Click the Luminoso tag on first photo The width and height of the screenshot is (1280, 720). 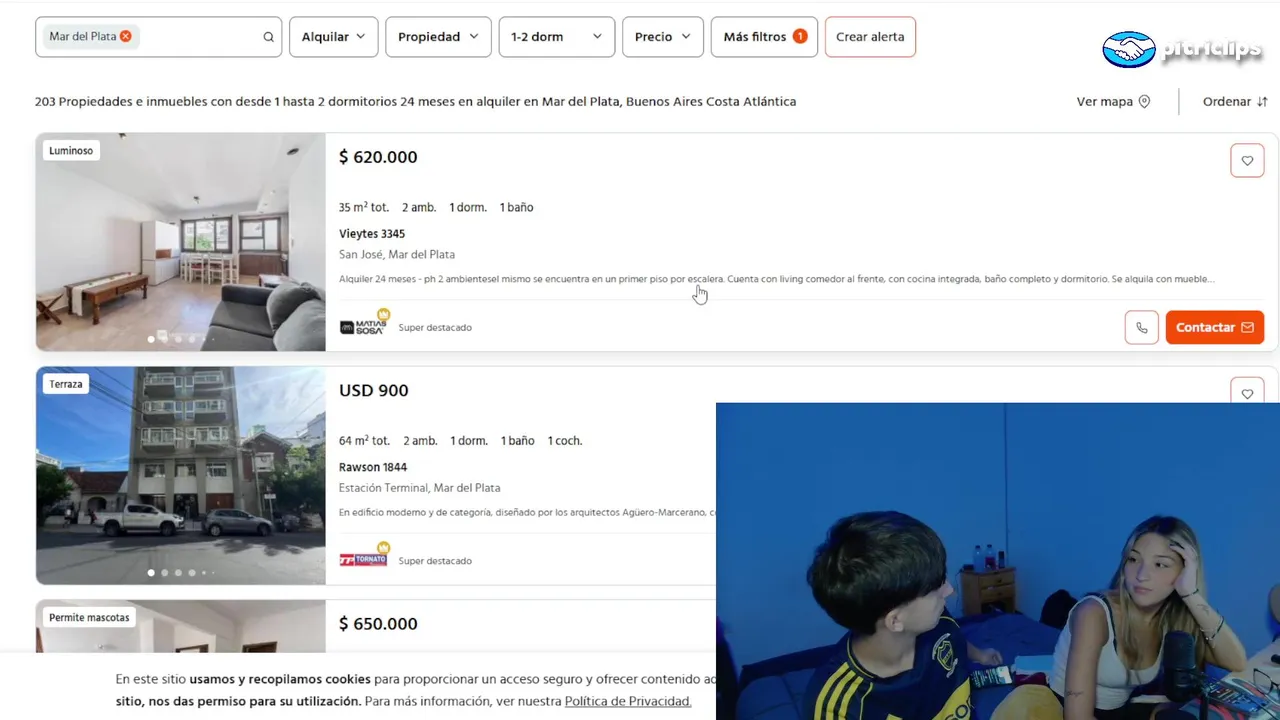71,151
